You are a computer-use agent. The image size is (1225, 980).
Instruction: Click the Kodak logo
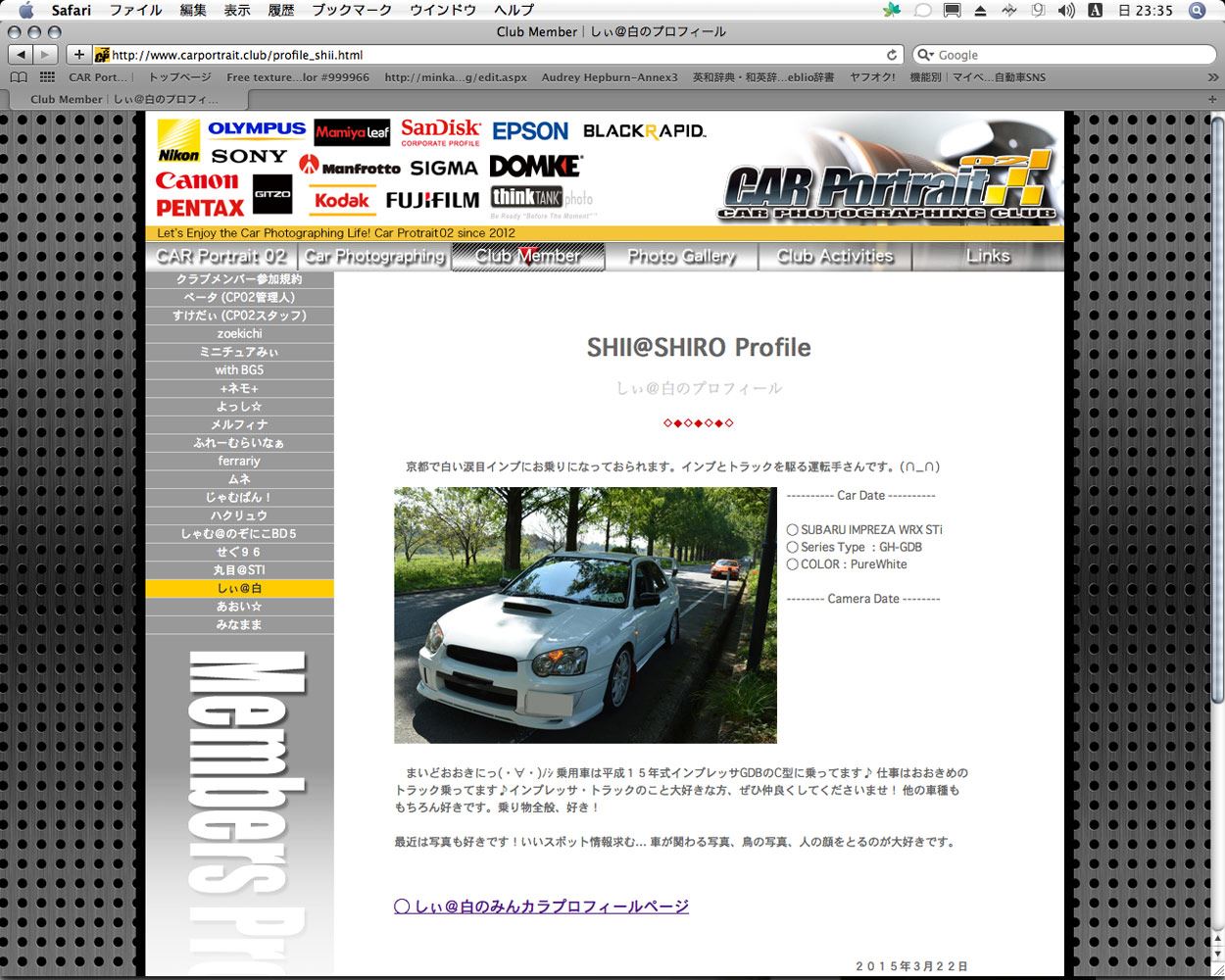point(341,200)
